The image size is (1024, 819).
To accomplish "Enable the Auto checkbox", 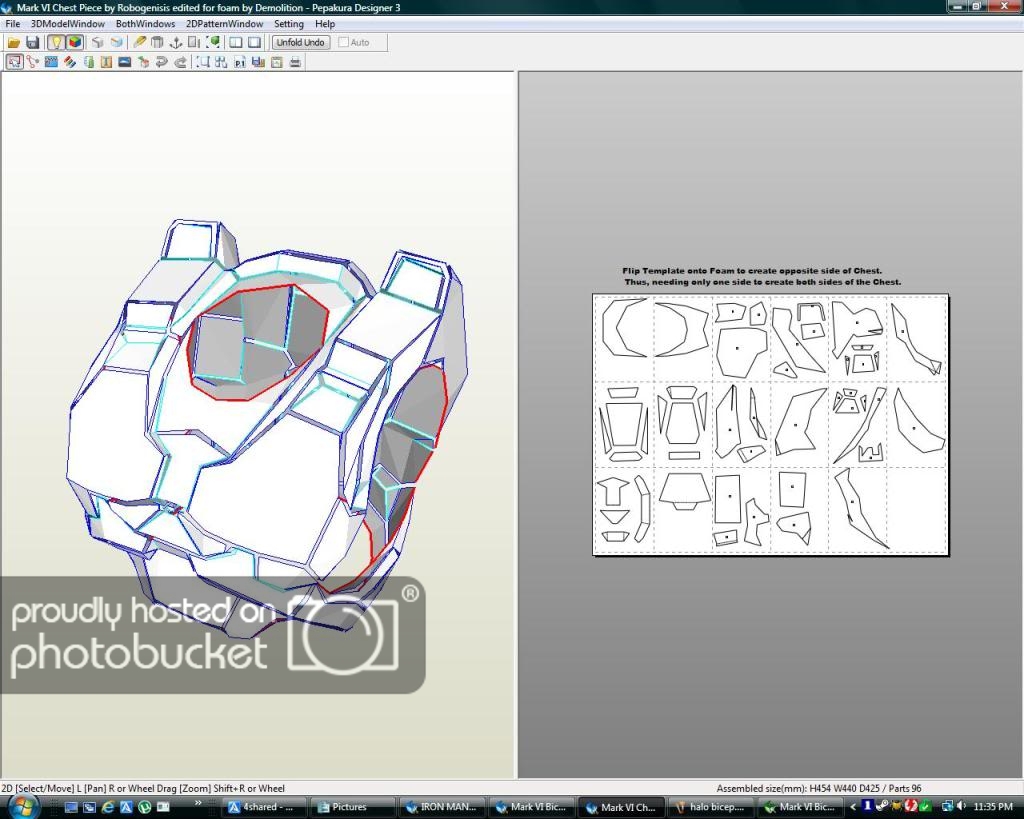I will coord(344,42).
